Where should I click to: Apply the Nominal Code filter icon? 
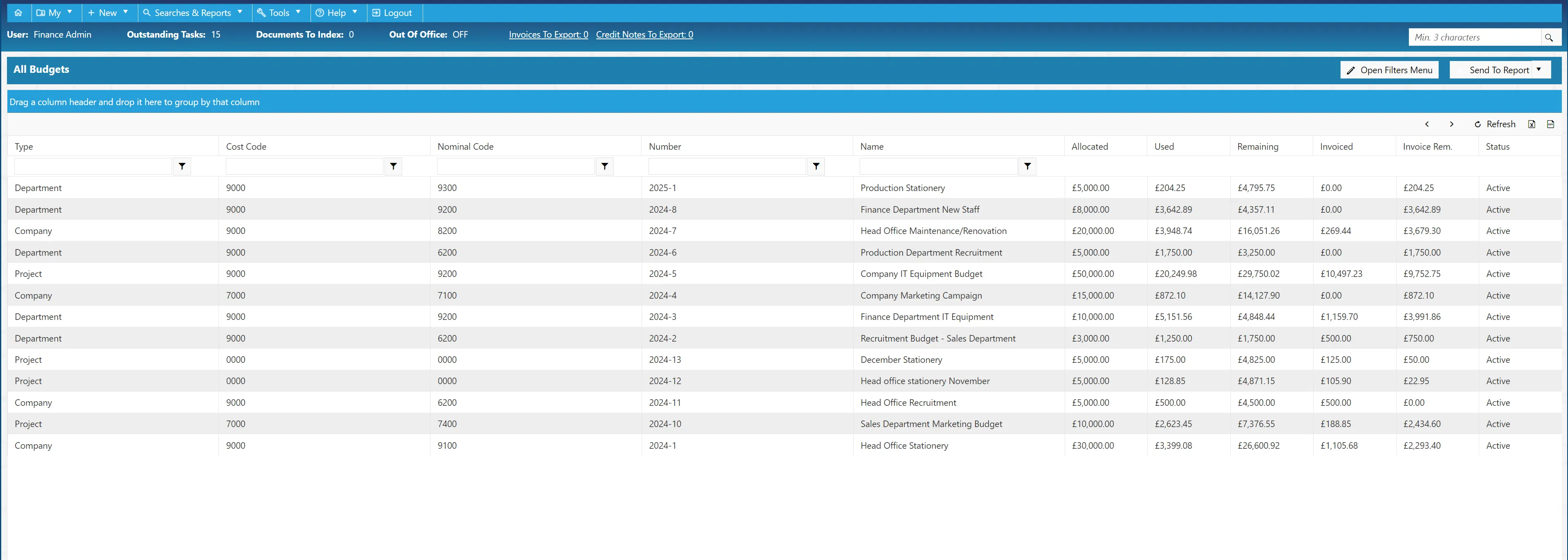[x=604, y=166]
